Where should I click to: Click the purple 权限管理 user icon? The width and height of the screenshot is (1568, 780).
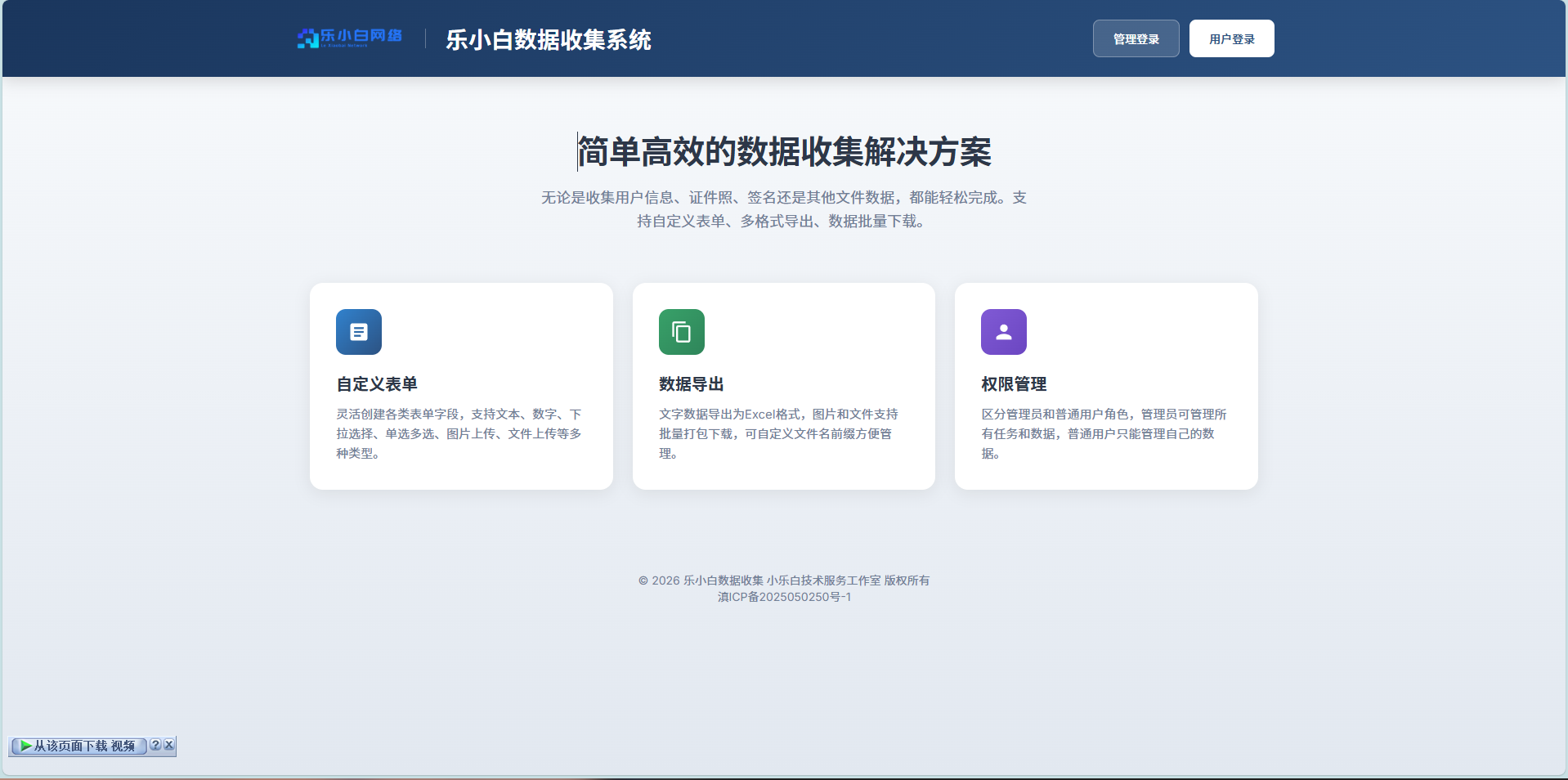1004,332
